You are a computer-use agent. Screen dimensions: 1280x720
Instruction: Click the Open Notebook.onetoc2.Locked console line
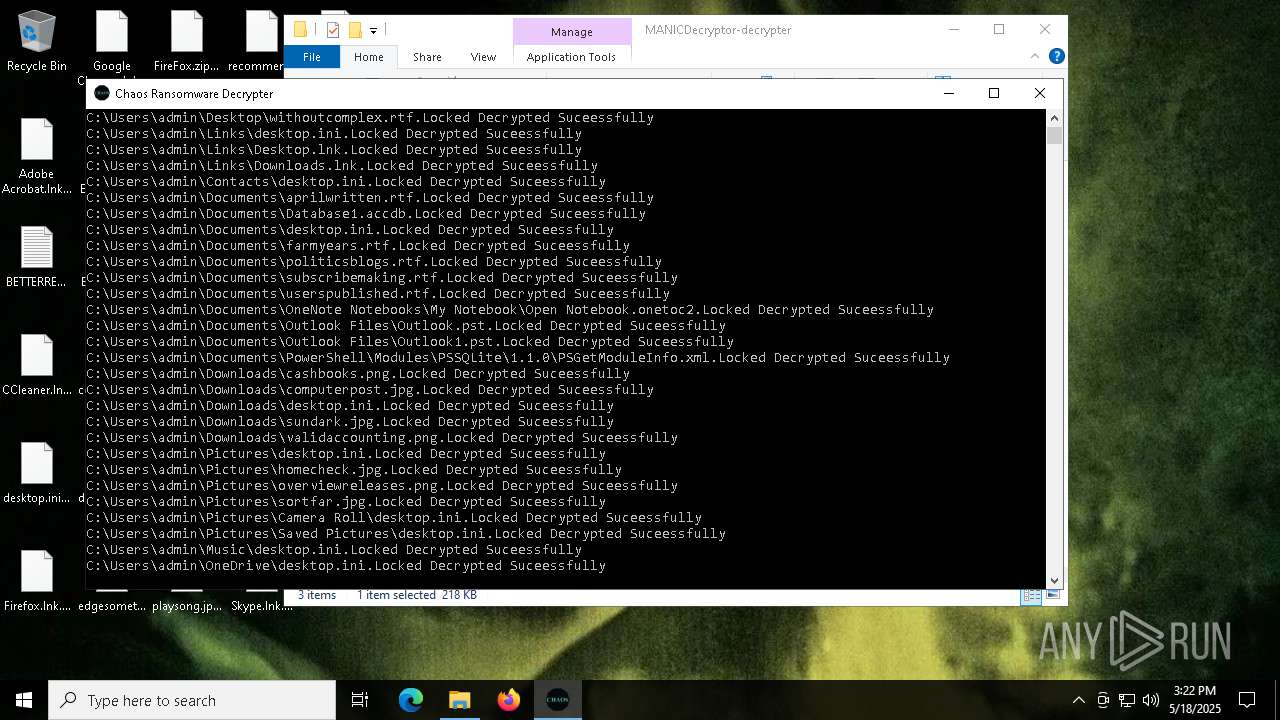(x=510, y=309)
